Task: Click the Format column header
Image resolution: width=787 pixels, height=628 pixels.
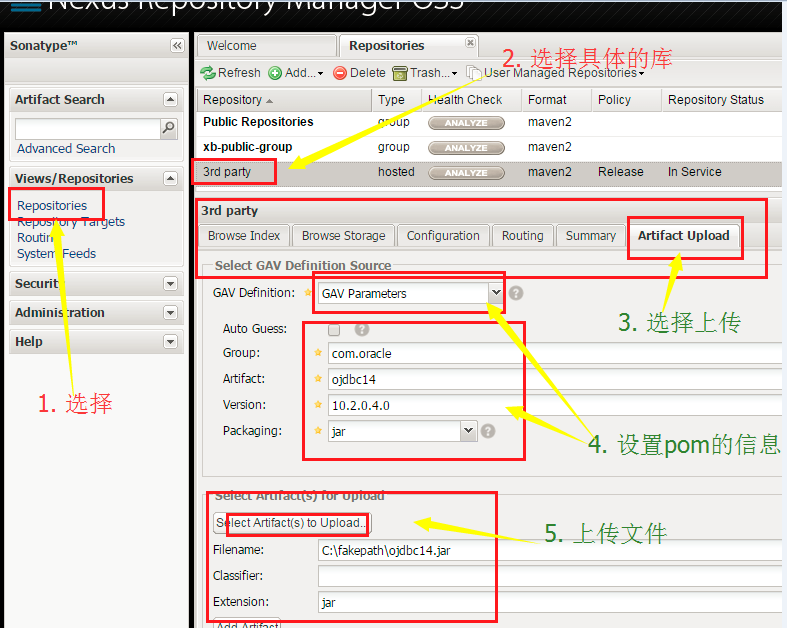Action: coord(557,100)
